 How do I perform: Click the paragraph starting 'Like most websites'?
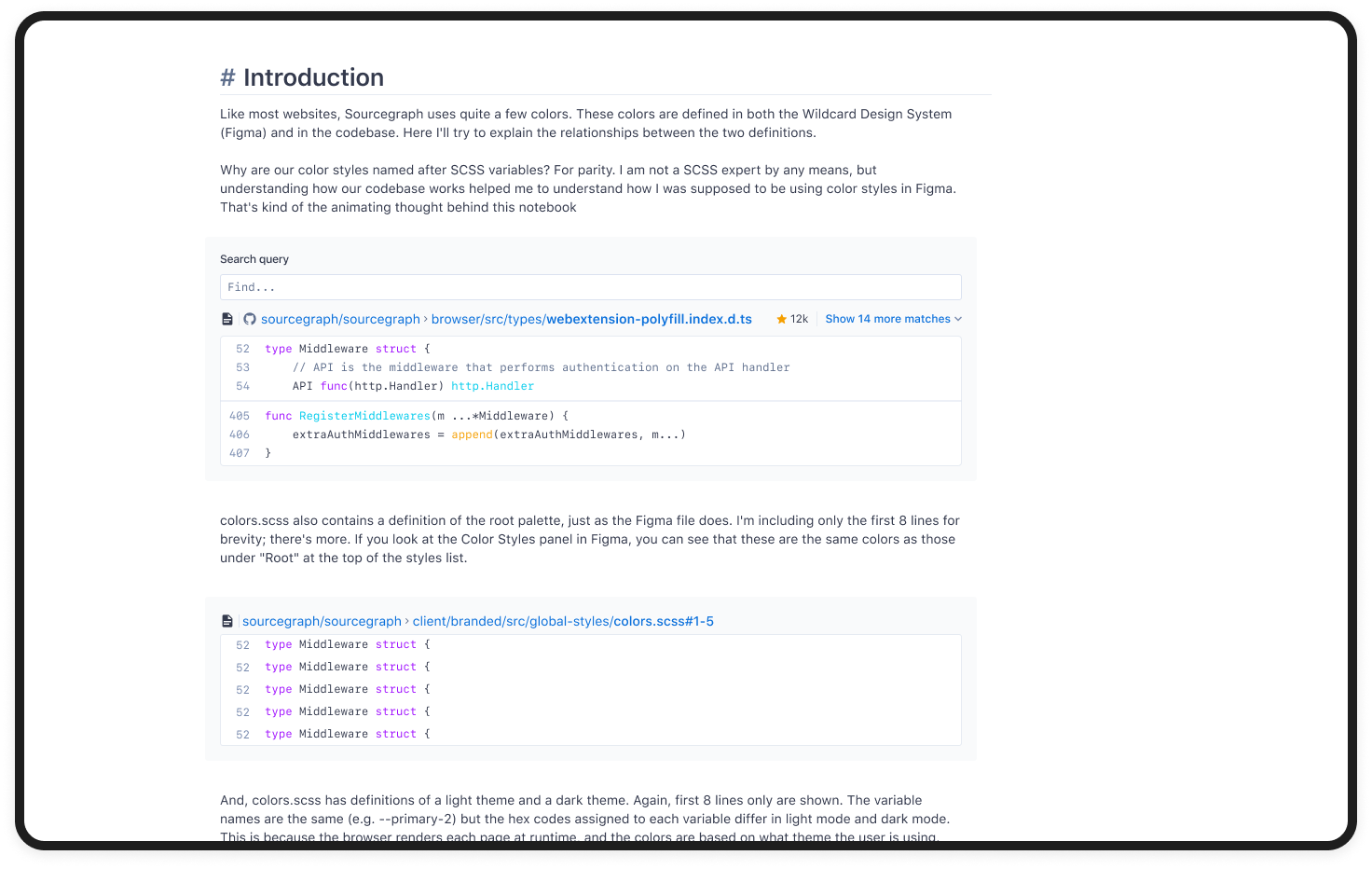[x=586, y=123]
